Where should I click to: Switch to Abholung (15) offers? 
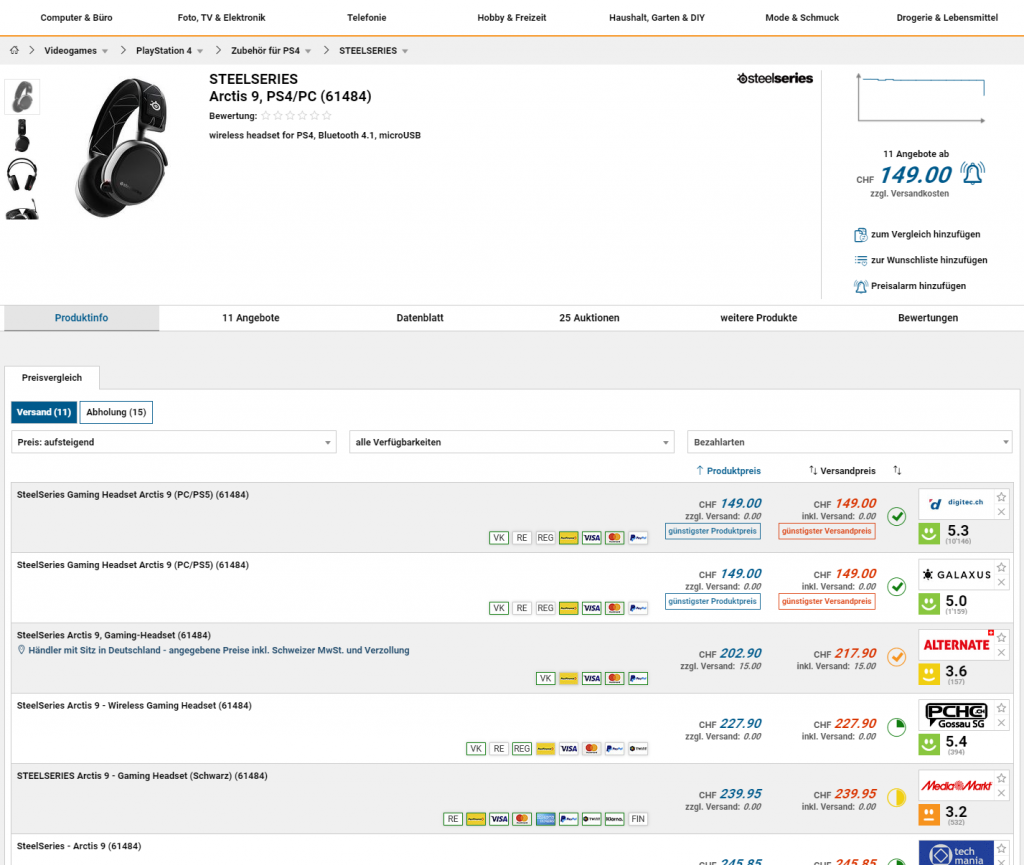(x=116, y=412)
